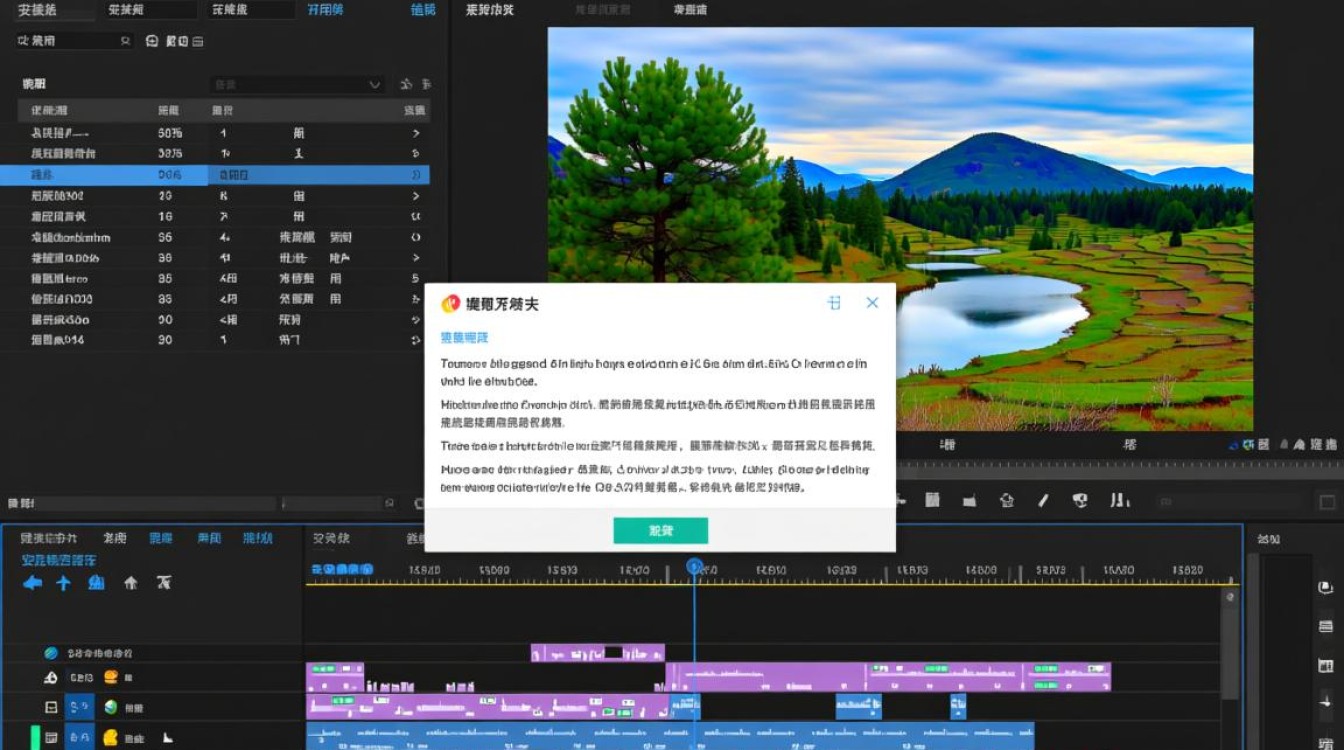Image resolution: width=1344 pixels, height=750 pixels.
Task: Click the blue globe icon on top track
Action: [x=51, y=653]
